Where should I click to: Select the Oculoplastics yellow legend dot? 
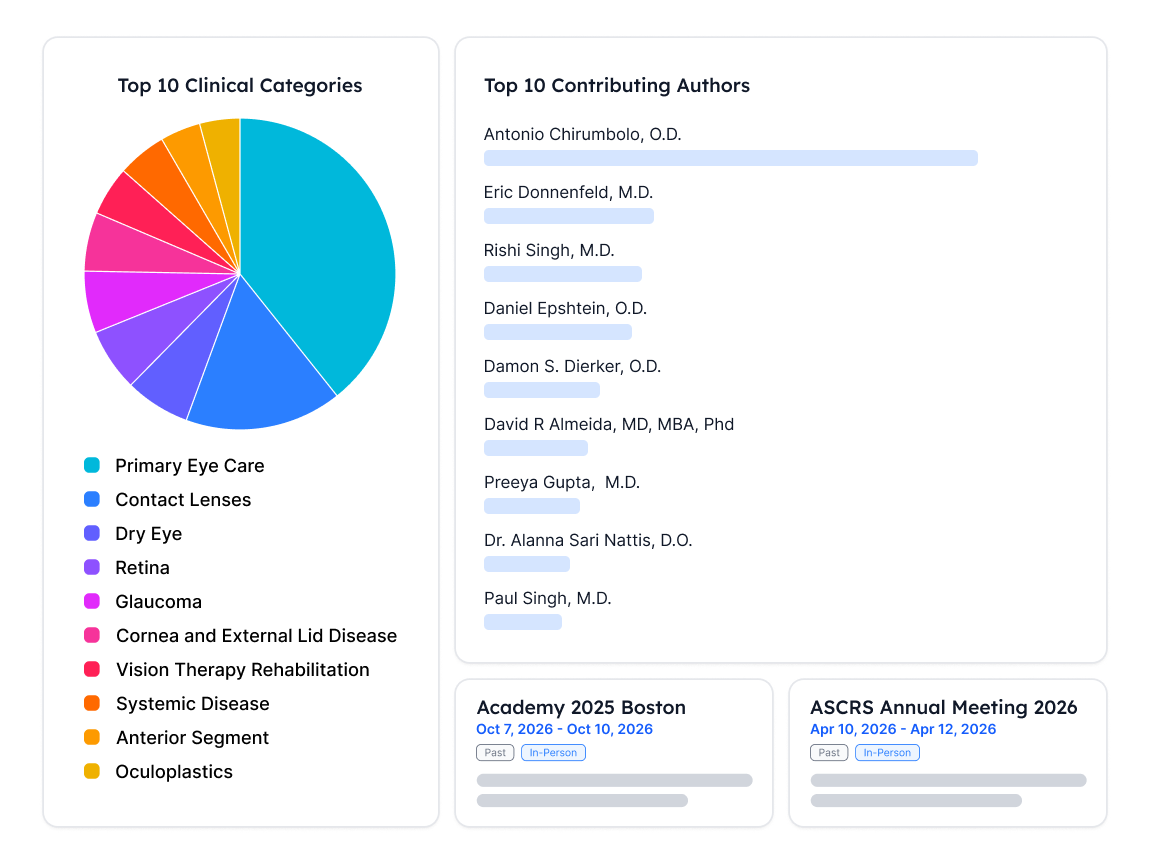92,771
